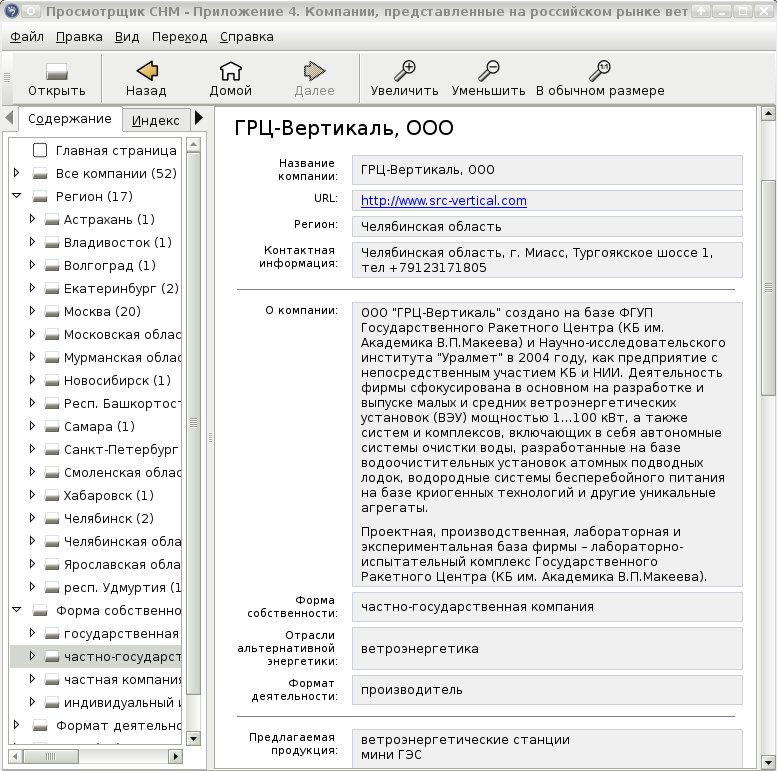Switch to the Индекс tab

point(156,120)
